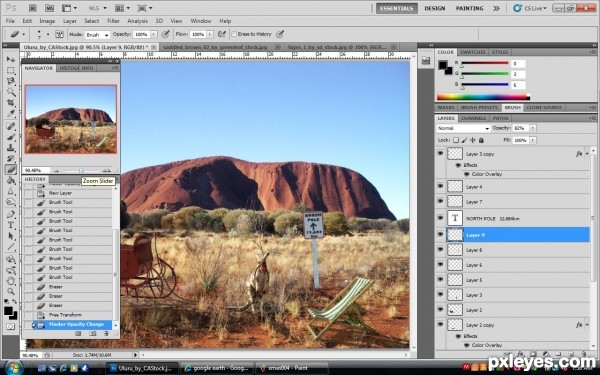Hide Layer 9 visibility eye
Image resolution: width=600 pixels, height=375 pixels.
[x=440, y=234]
